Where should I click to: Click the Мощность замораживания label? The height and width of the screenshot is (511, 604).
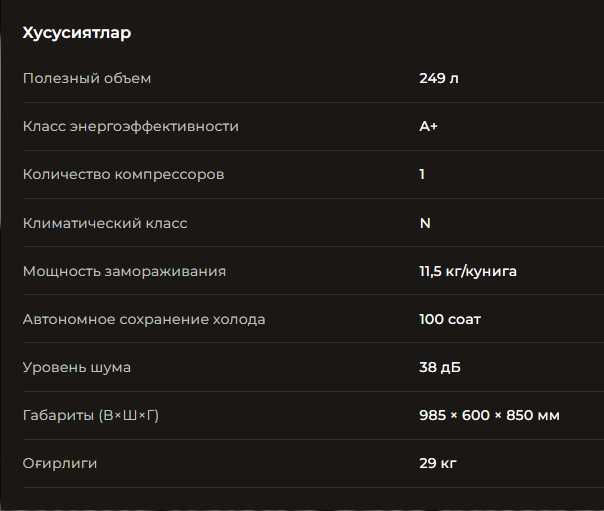point(124,271)
